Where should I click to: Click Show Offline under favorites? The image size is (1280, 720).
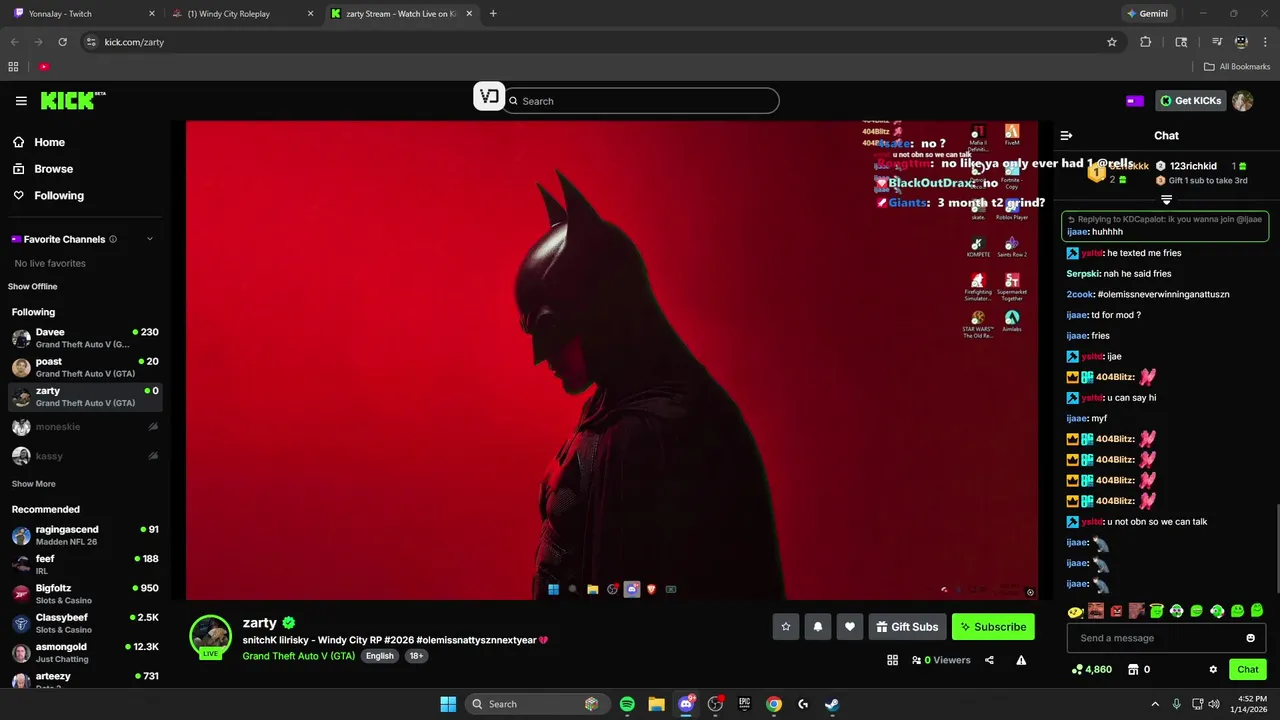[33, 286]
